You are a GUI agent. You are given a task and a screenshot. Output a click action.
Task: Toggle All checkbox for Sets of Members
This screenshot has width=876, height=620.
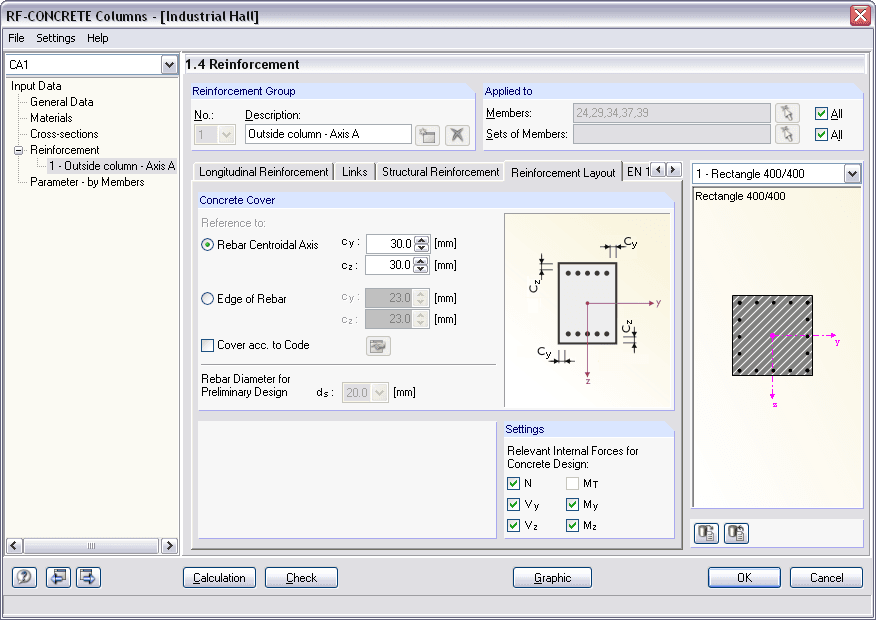click(x=821, y=135)
